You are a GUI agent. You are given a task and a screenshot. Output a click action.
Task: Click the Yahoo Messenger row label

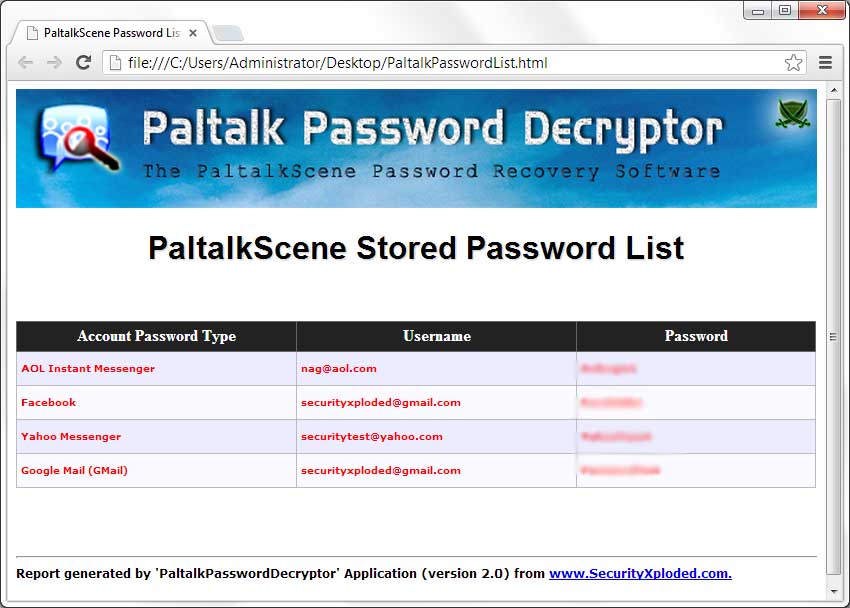pos(71,437)
